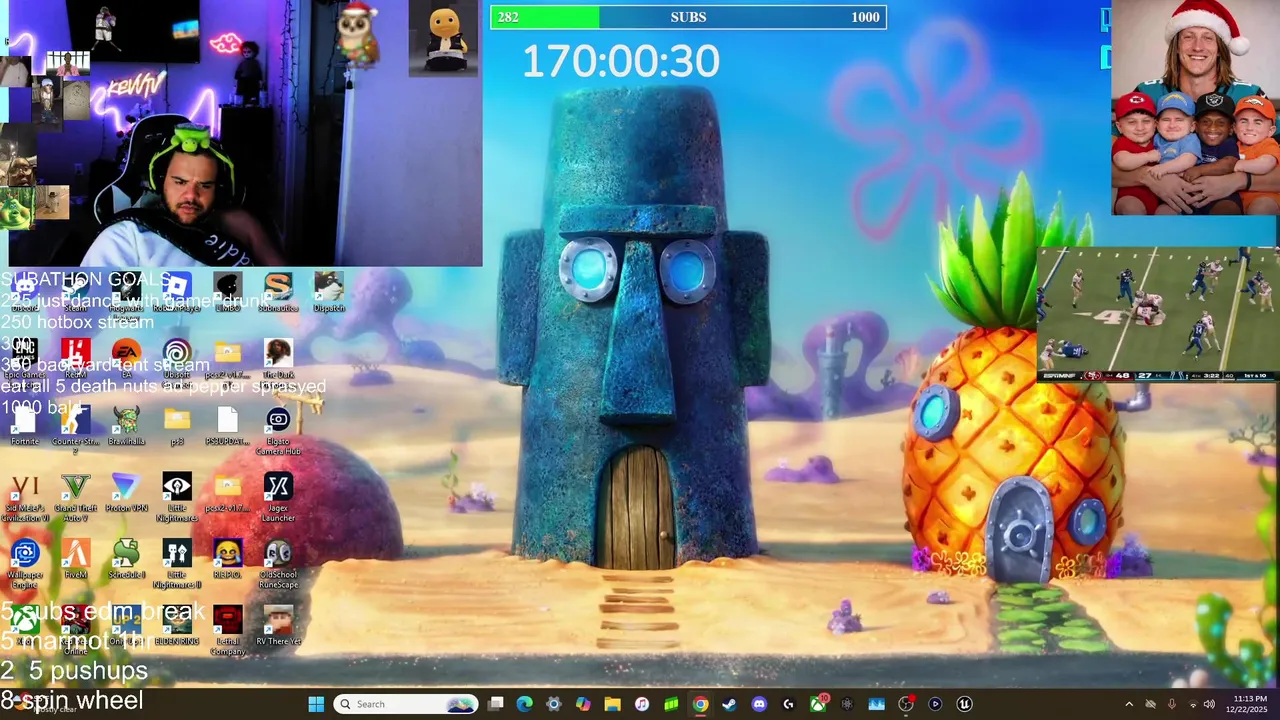The width and height of the screenshot is (1280, 720).
Task: Open Task View from the taskbar
Action: click(495, 704)
